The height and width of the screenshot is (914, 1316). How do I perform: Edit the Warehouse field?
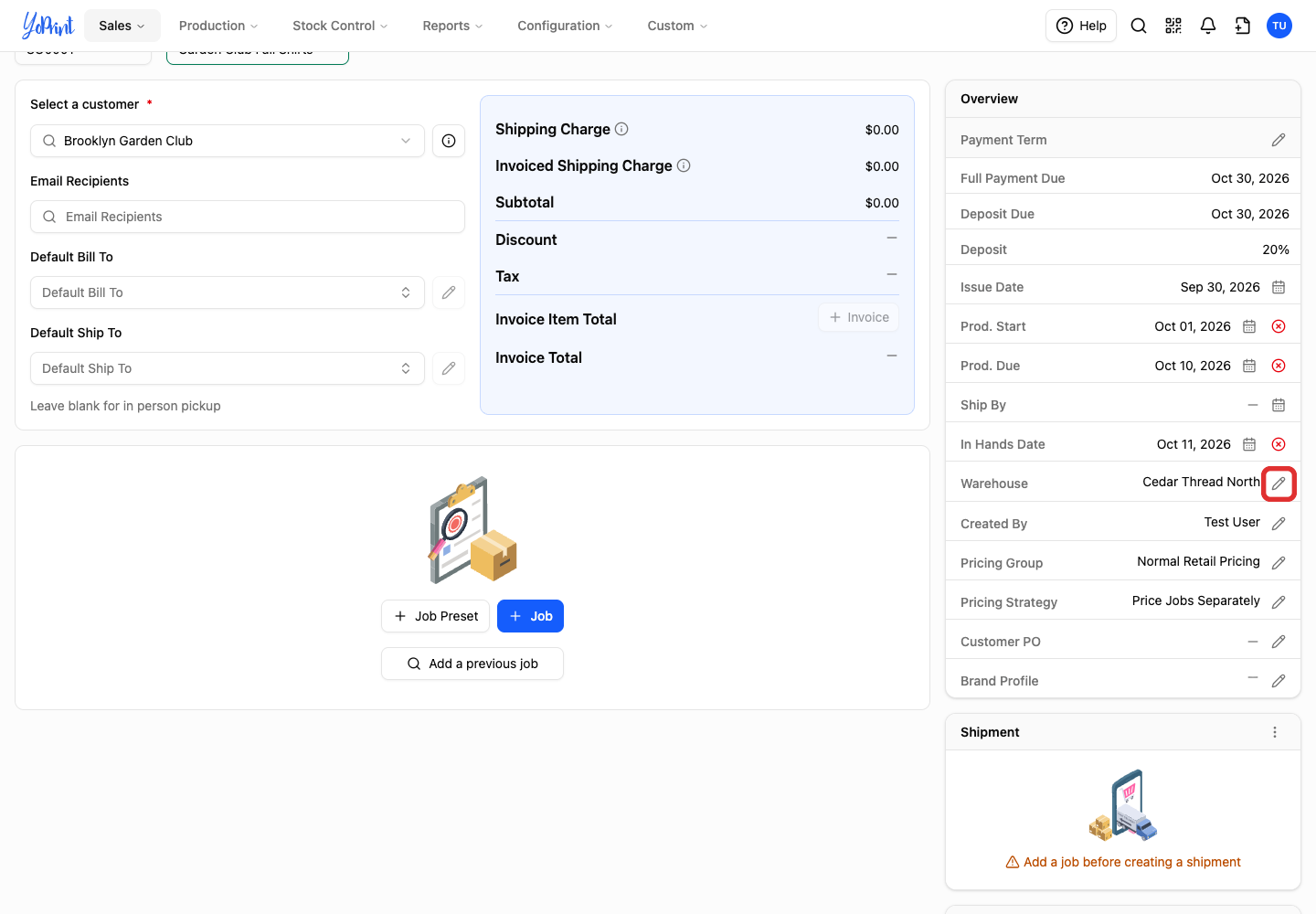[x=1279, y=484]
